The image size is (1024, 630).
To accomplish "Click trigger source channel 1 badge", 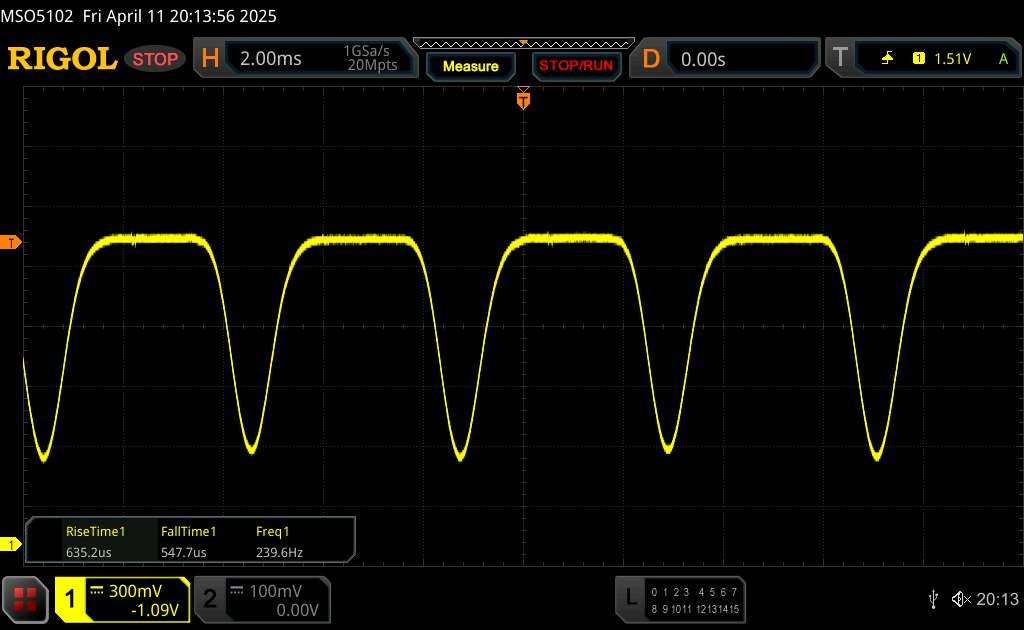I will [x=919, y=59].
